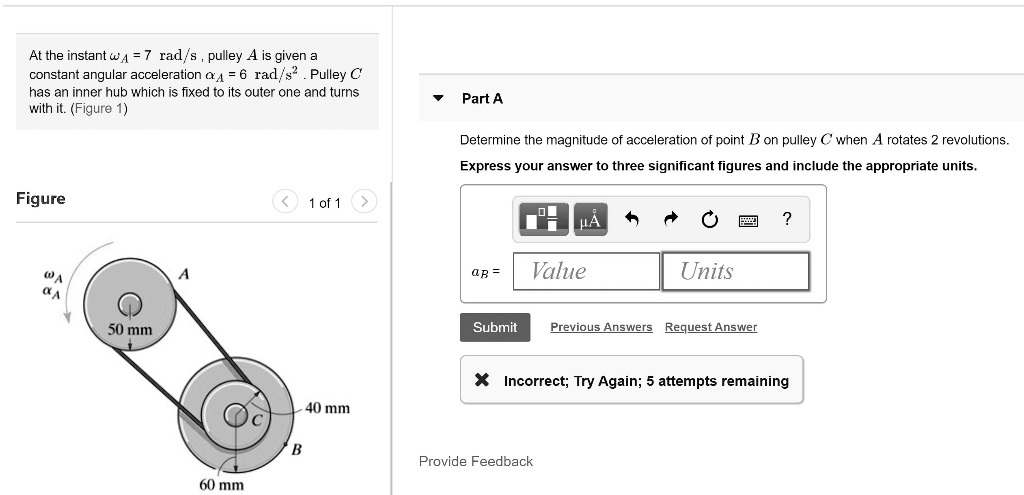This screenshot has width=1024, height=495.
Task: Open the help question mark icon
Action: coord(787,219)
